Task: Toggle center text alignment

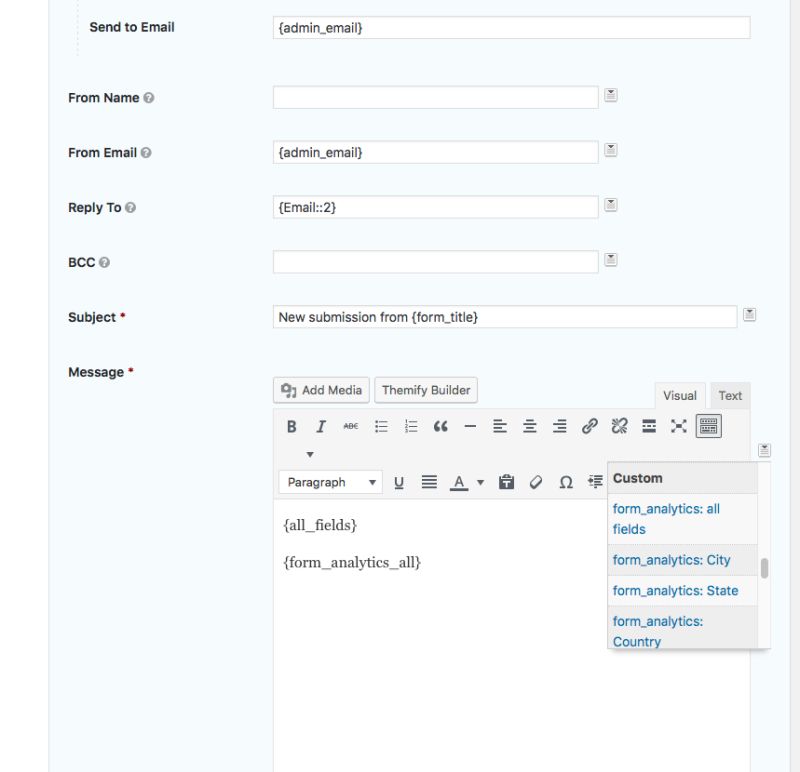Action: point(530,426)
